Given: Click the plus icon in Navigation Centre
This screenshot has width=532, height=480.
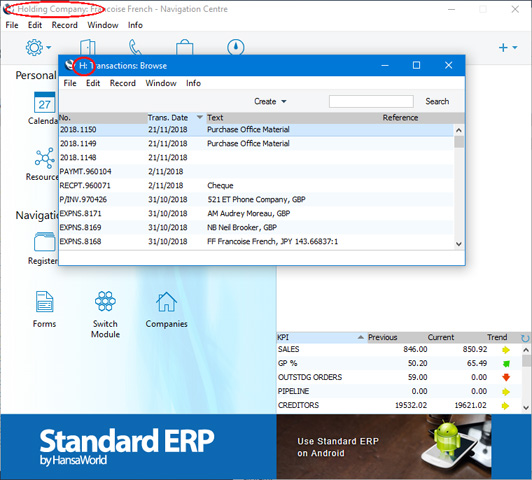Looking at the screenshot, I should click(503, 47).
